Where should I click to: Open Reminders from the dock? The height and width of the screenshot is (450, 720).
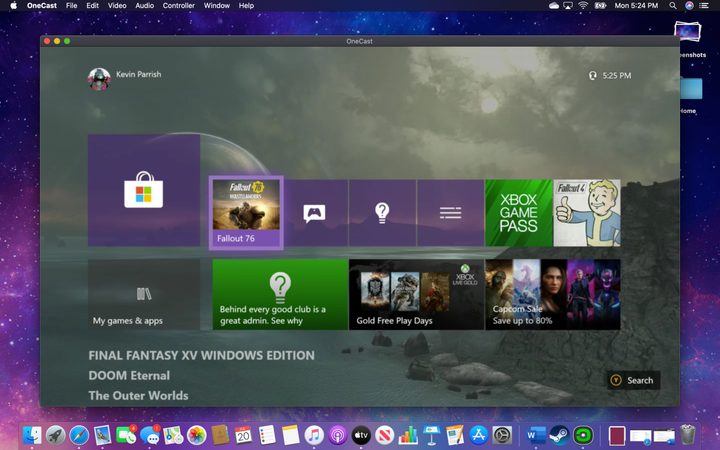(x=267, y=434)
